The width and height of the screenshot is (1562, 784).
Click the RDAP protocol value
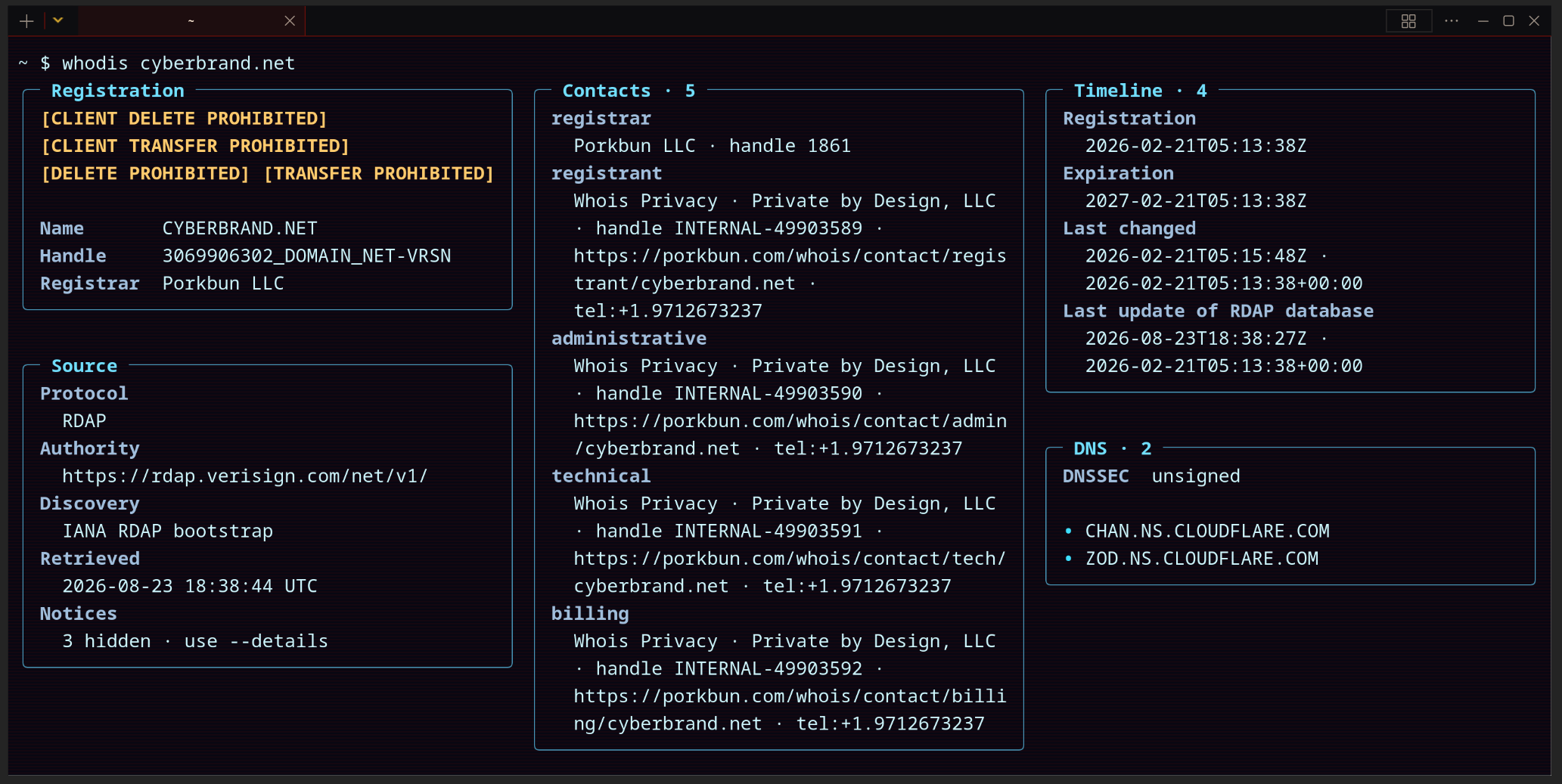click(x=84, y=421)
